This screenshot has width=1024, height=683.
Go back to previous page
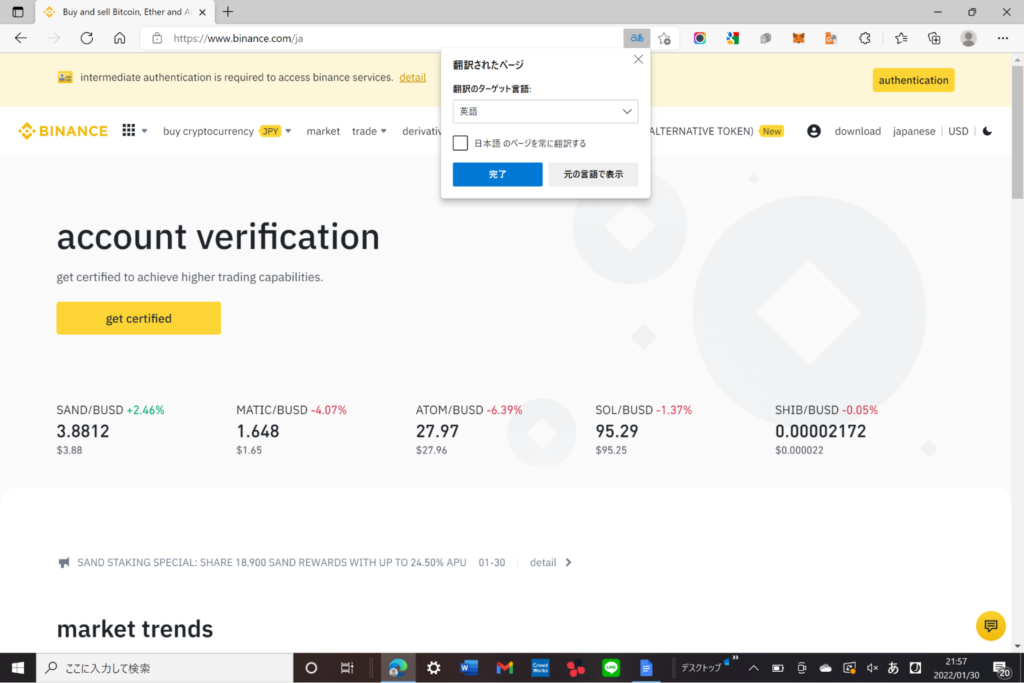(x=21, y=39)
